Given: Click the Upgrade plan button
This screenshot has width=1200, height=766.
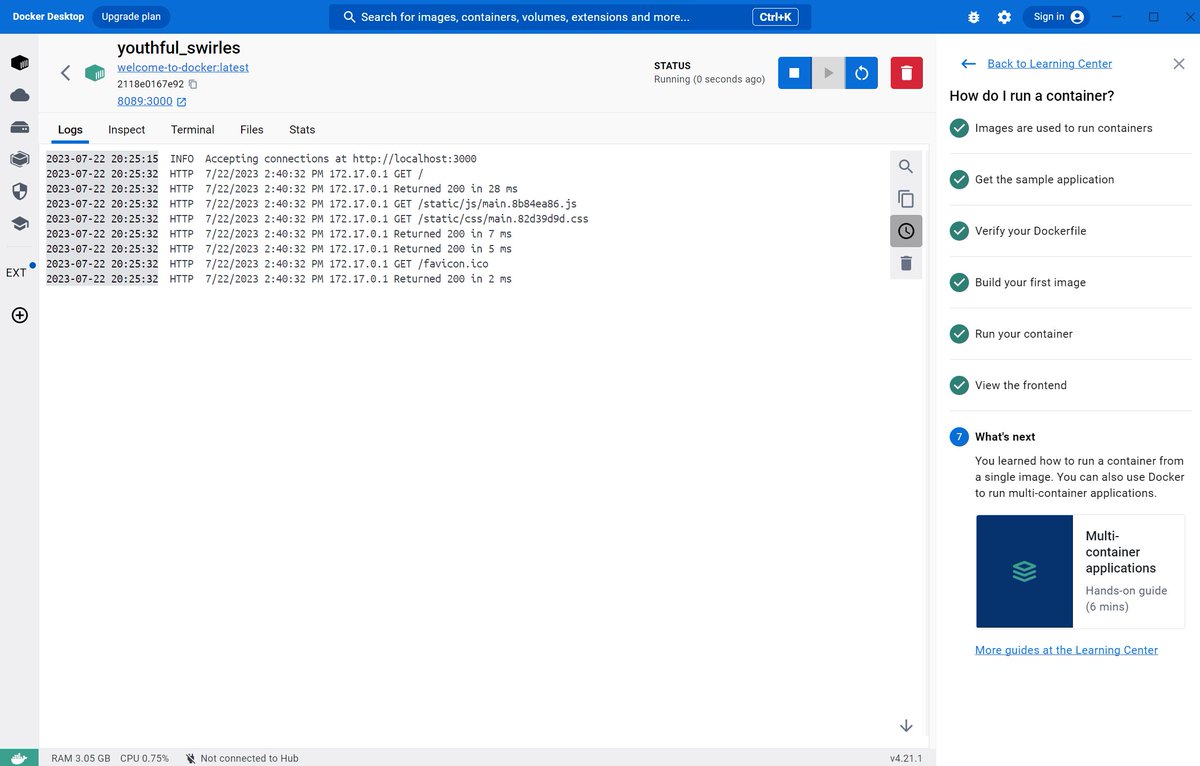Looking at the screenshot, I should (131, 17).
